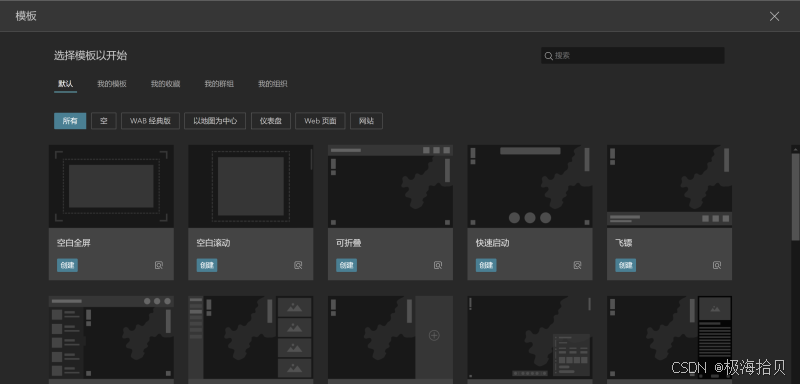Screen dimensions: 800x384
Task: Preview the 飞镖 template icon
Action: (717, 265)
